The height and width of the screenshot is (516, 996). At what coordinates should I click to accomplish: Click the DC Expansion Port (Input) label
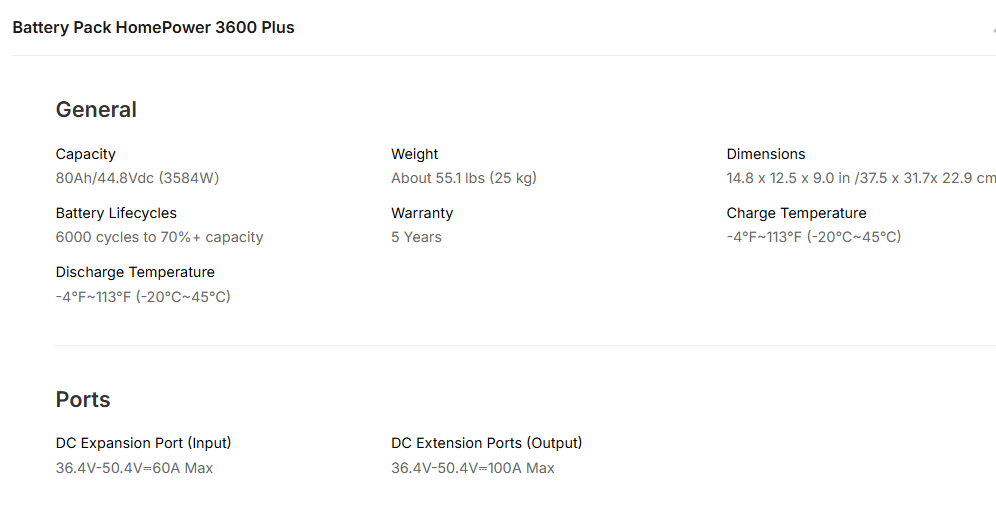pos(143,443)
